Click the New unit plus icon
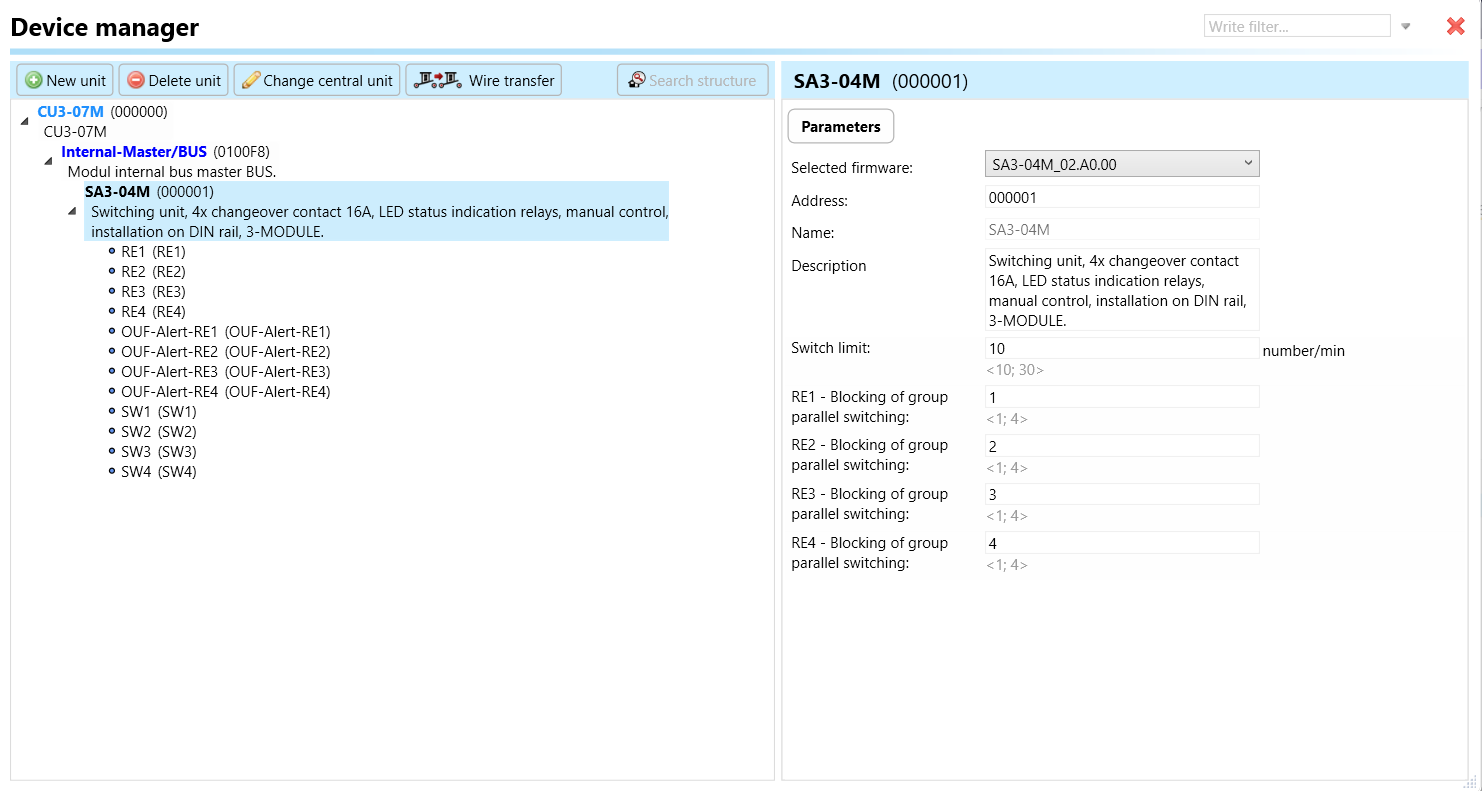 pyautogui.click(x=33, y=81)
